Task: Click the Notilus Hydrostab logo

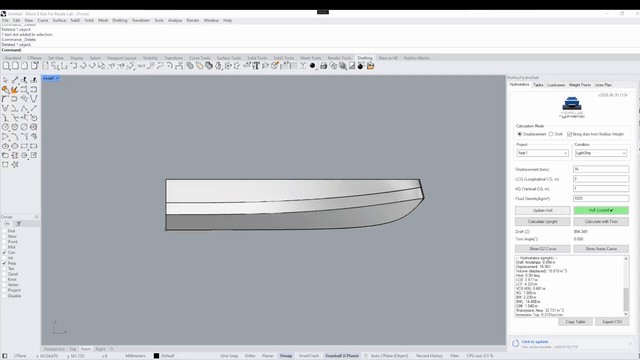Action: point(572,108)
